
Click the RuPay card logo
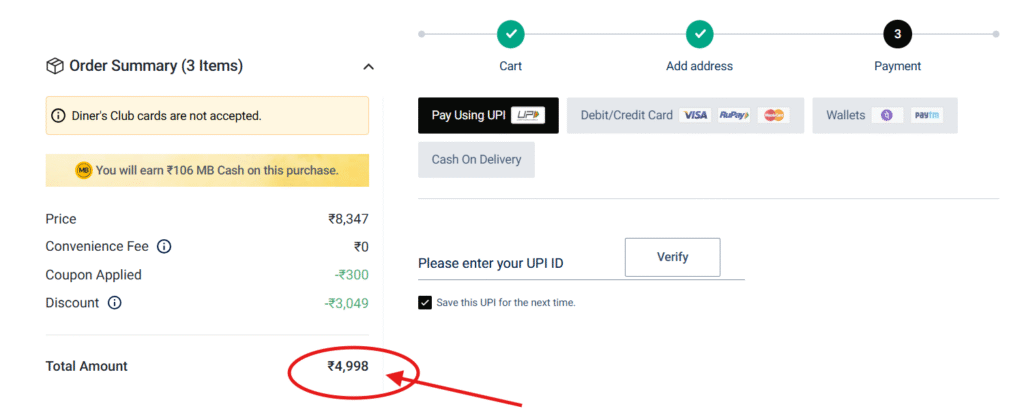point(735,116)
